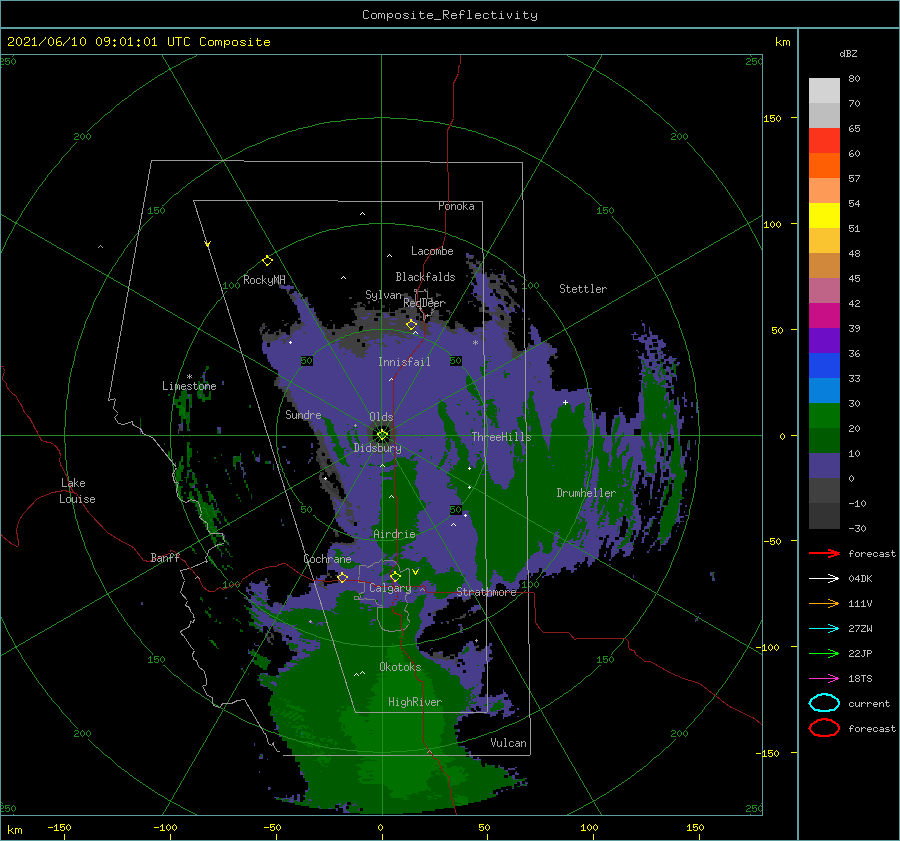The width and height of the screenshot is (900, 841).
Task: Click the purple swatch between 39 and 36 dBZ
Action: pyautogui.click(x=824, y=340)
